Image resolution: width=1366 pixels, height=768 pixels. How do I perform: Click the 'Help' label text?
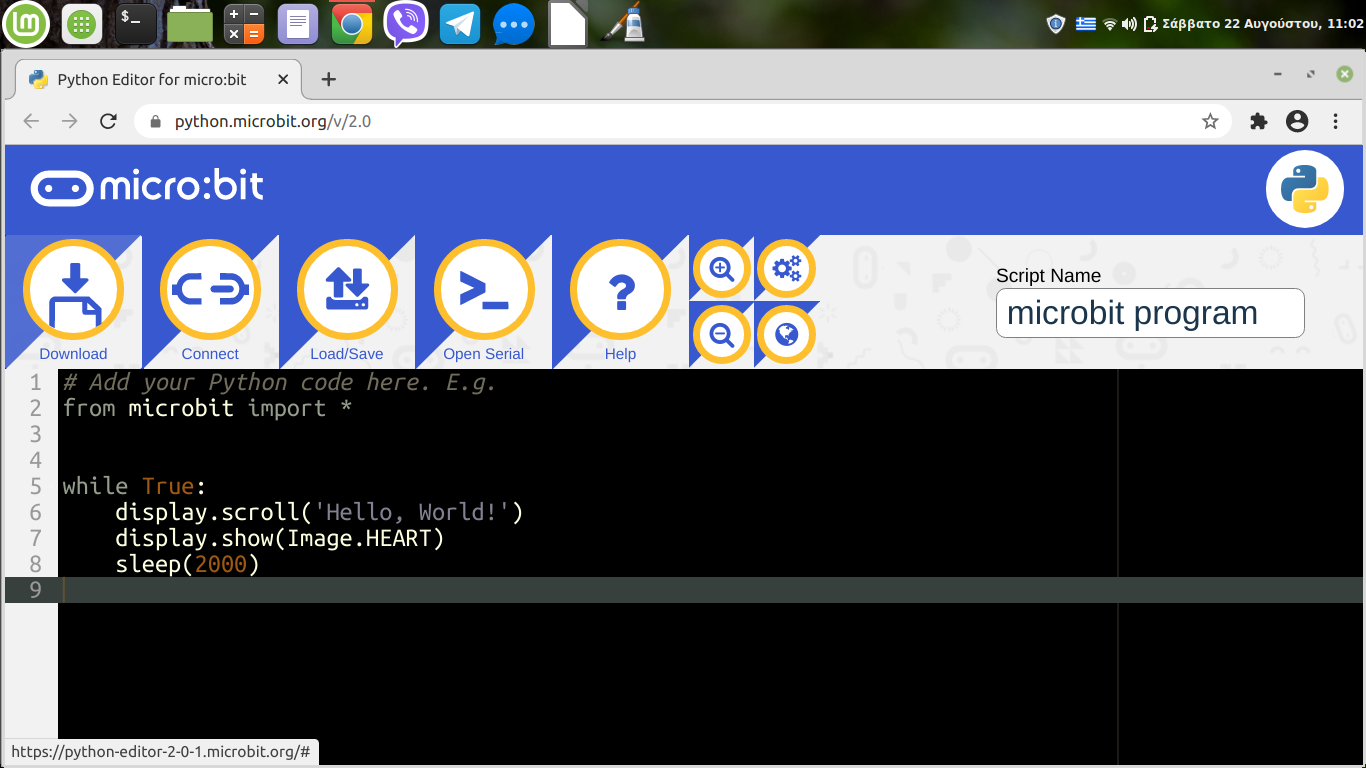pos(620,354)
